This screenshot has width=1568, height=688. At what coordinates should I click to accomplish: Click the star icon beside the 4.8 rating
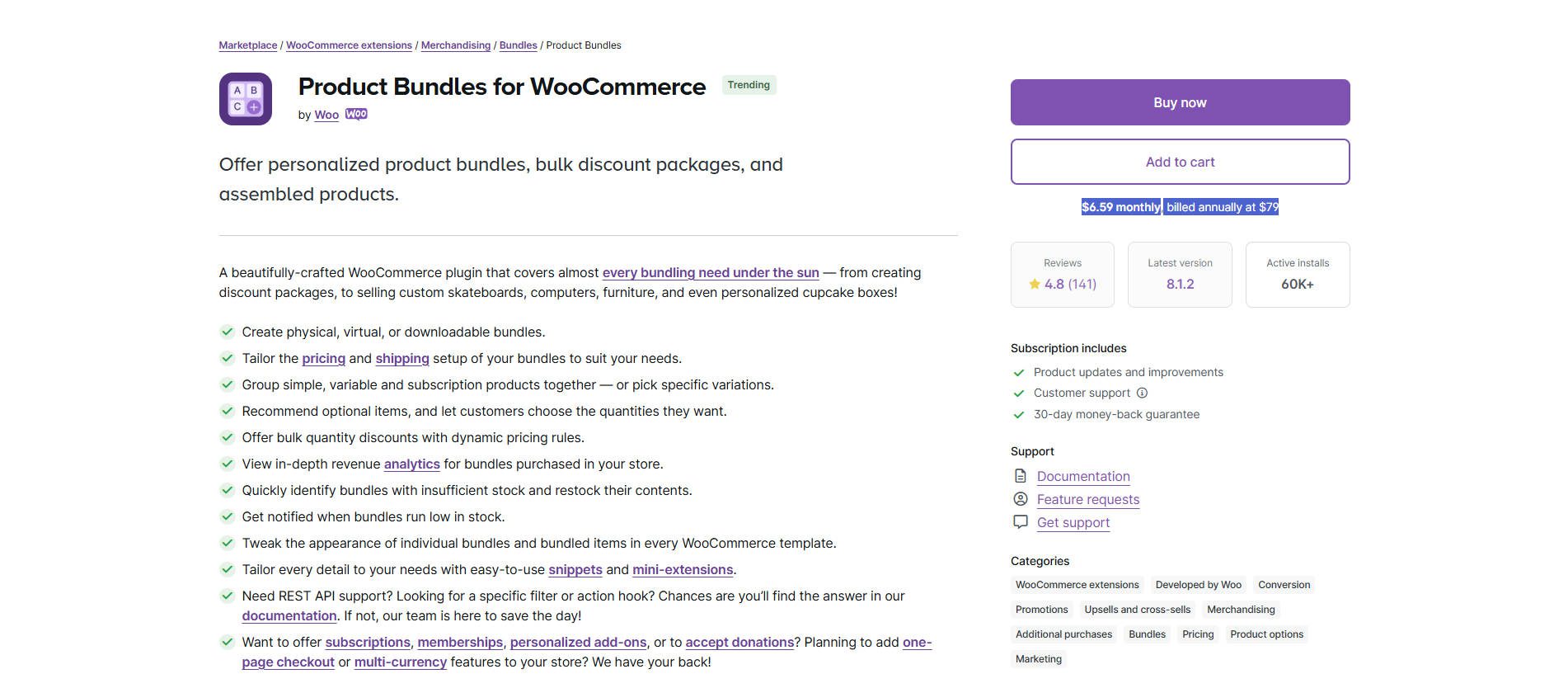tap(1034, 284)
